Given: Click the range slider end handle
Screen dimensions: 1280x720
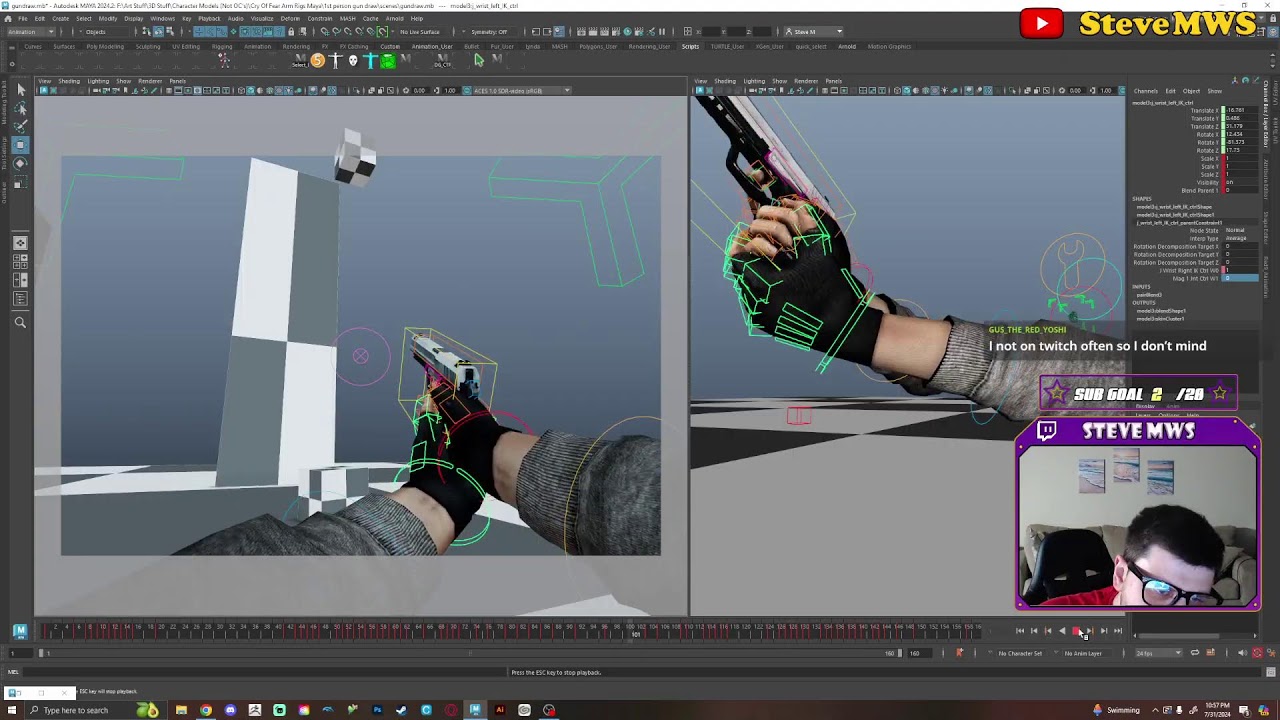Looking at the screenshot, I should (899, 653).
